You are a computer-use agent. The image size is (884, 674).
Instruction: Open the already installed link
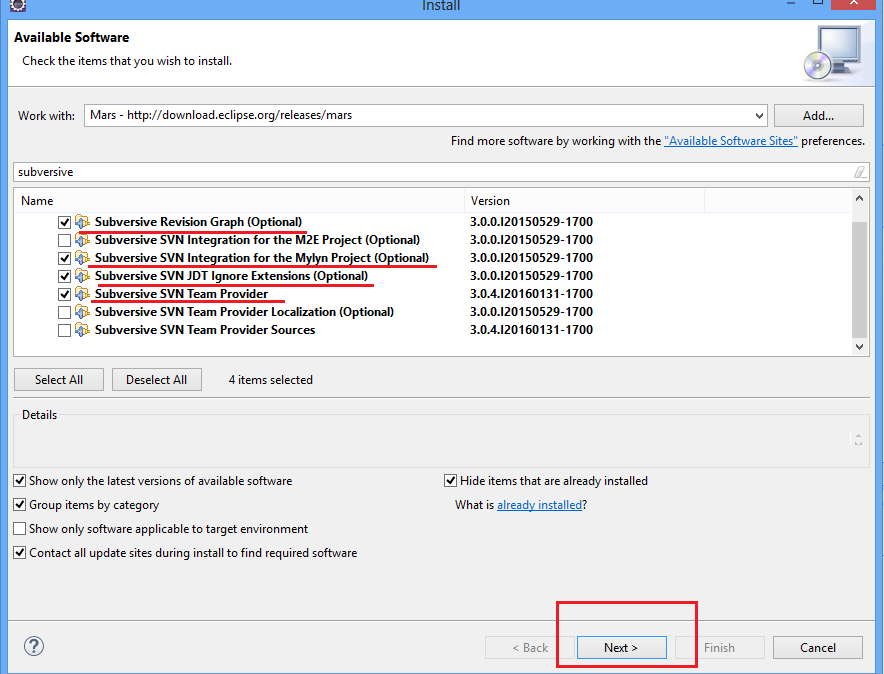[x=539, y=505]
